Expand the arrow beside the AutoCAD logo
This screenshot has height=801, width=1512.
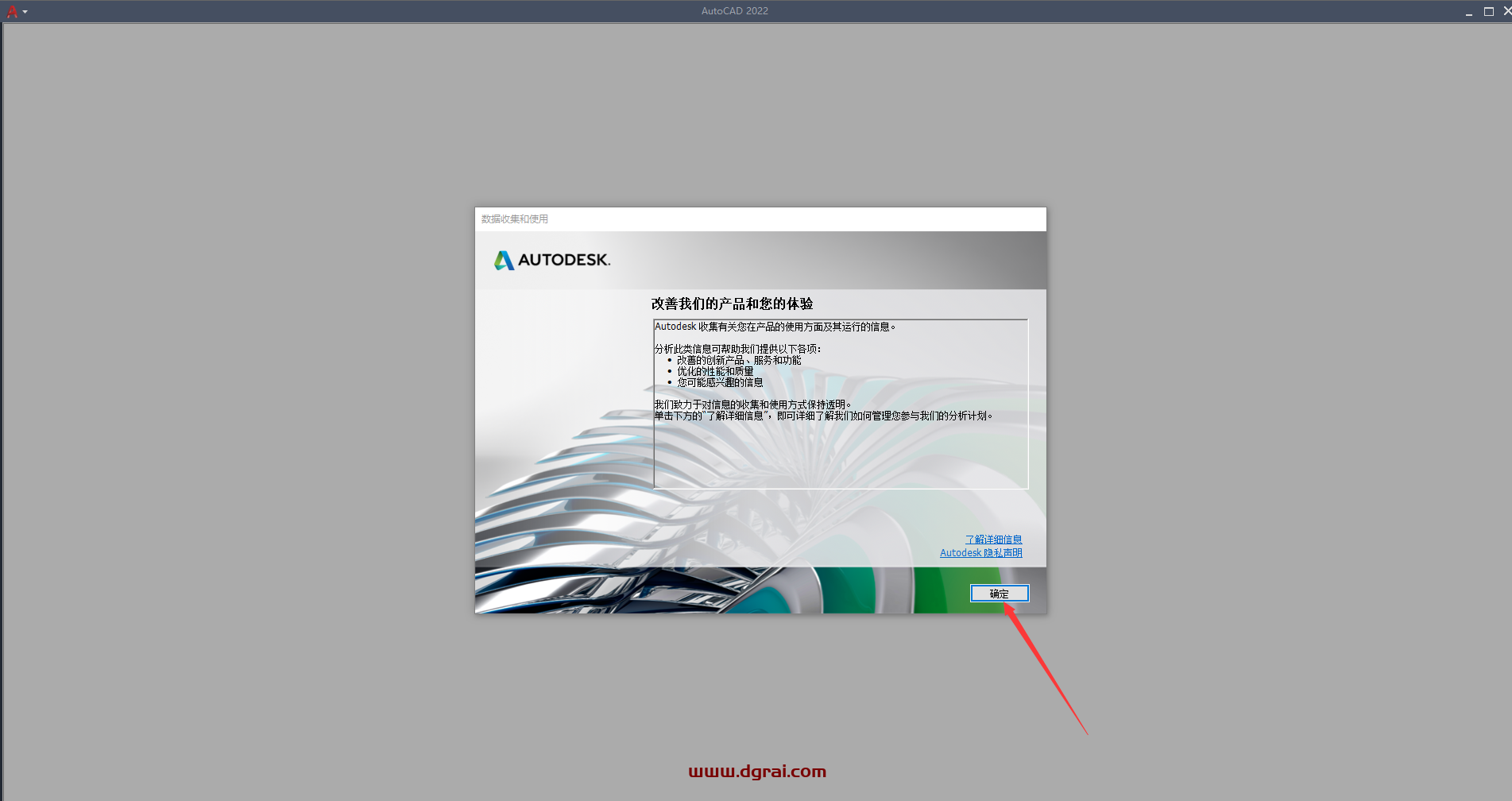pyautogui.click(x=25, y=12)
